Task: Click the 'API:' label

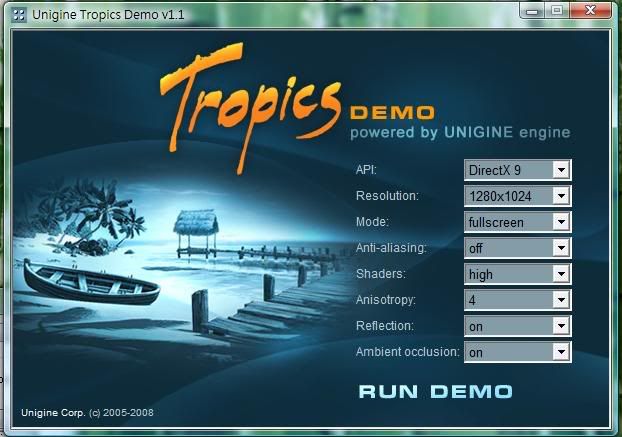Action: (366, 170)
